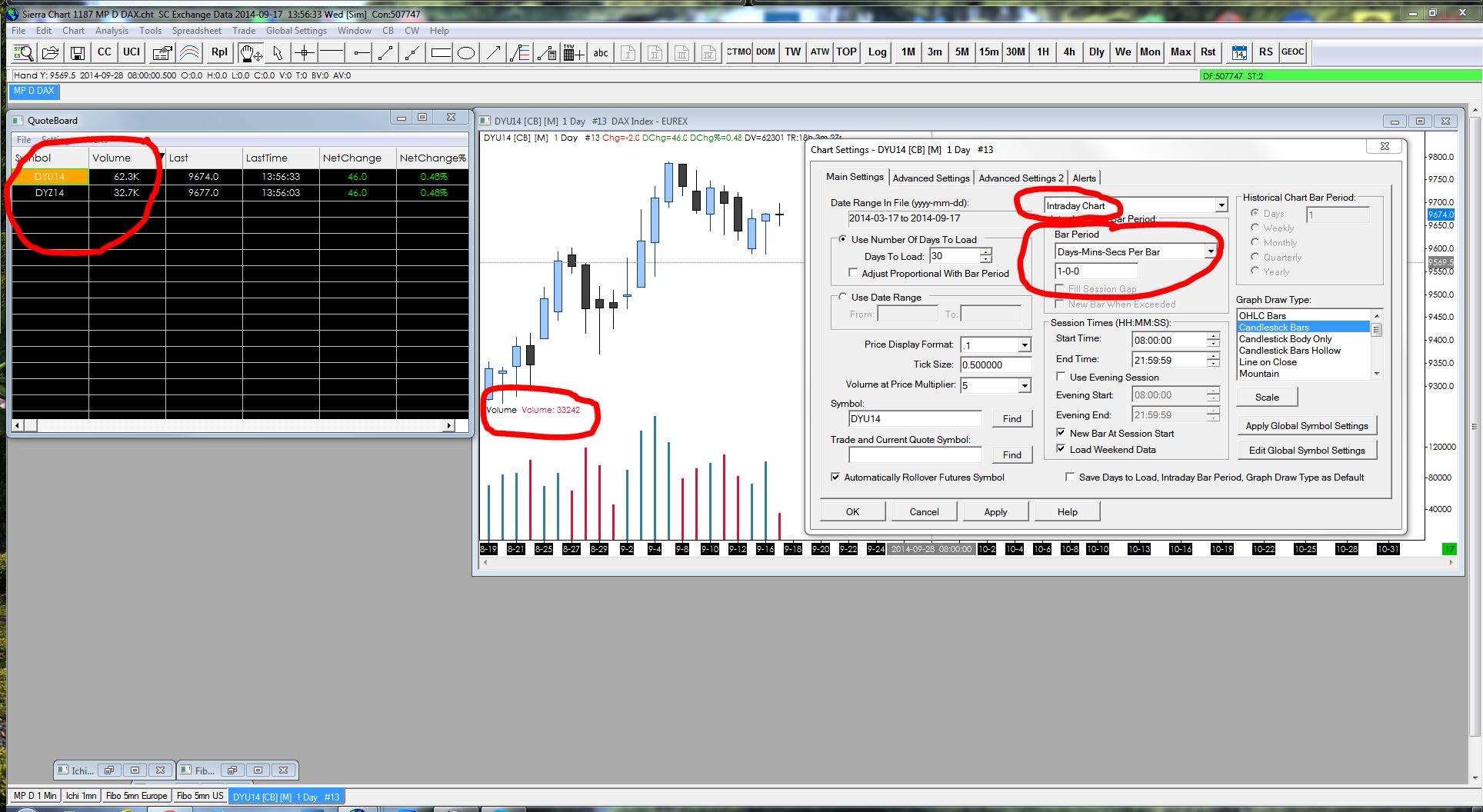The image size is (1483, 812).
Task: Click the Tick Size input field
Action: point(995,365)
